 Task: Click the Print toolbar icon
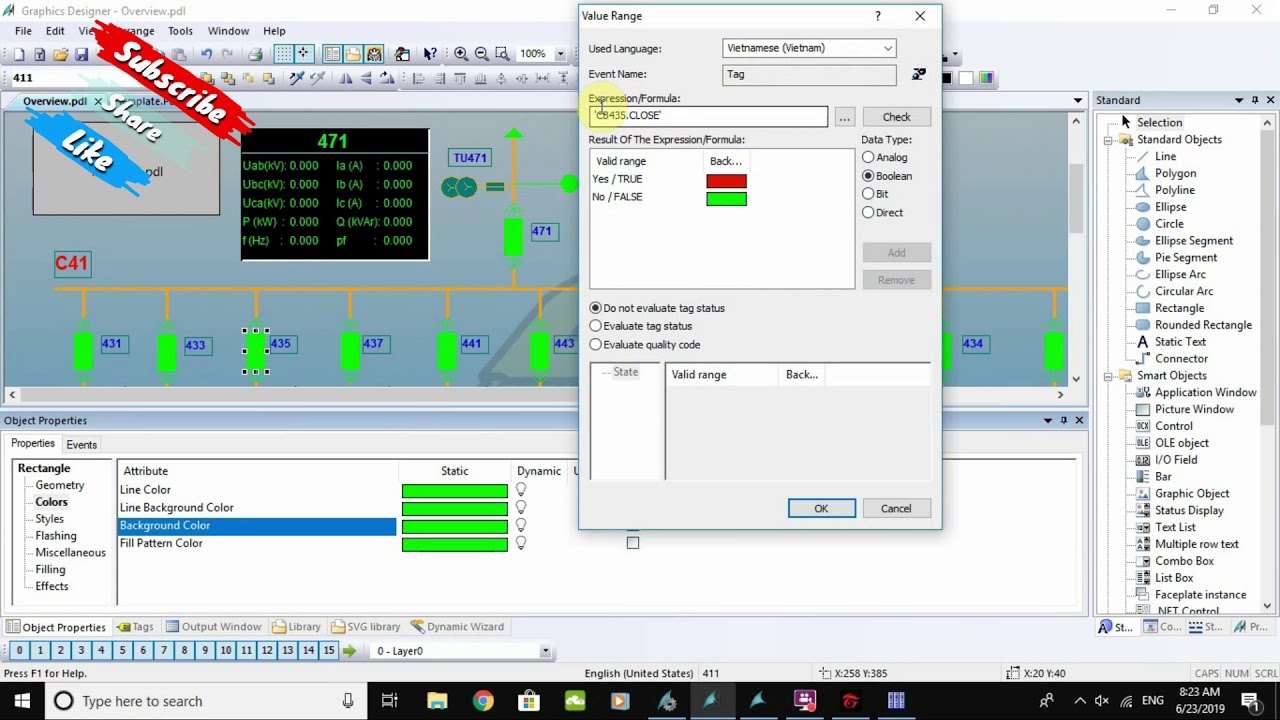(255, 54)
